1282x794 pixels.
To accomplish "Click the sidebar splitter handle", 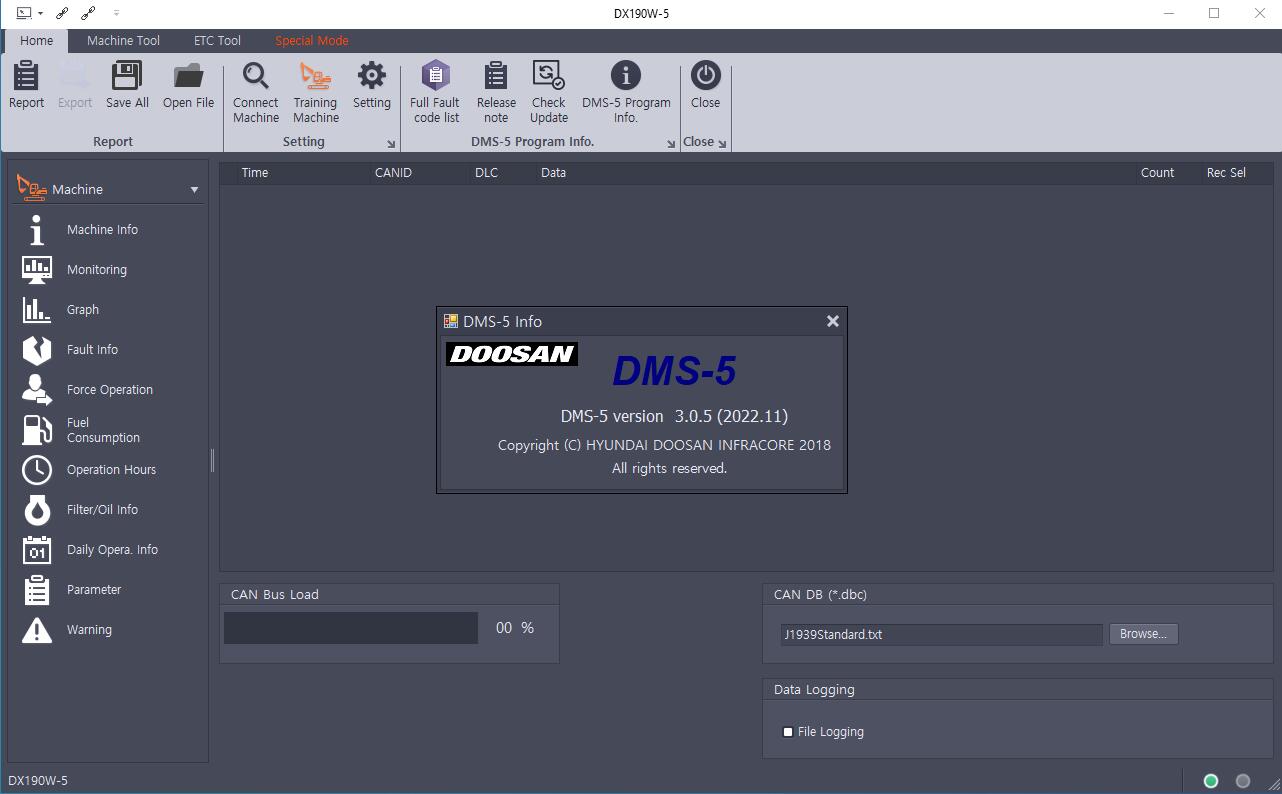I will (x=212, y=461).
